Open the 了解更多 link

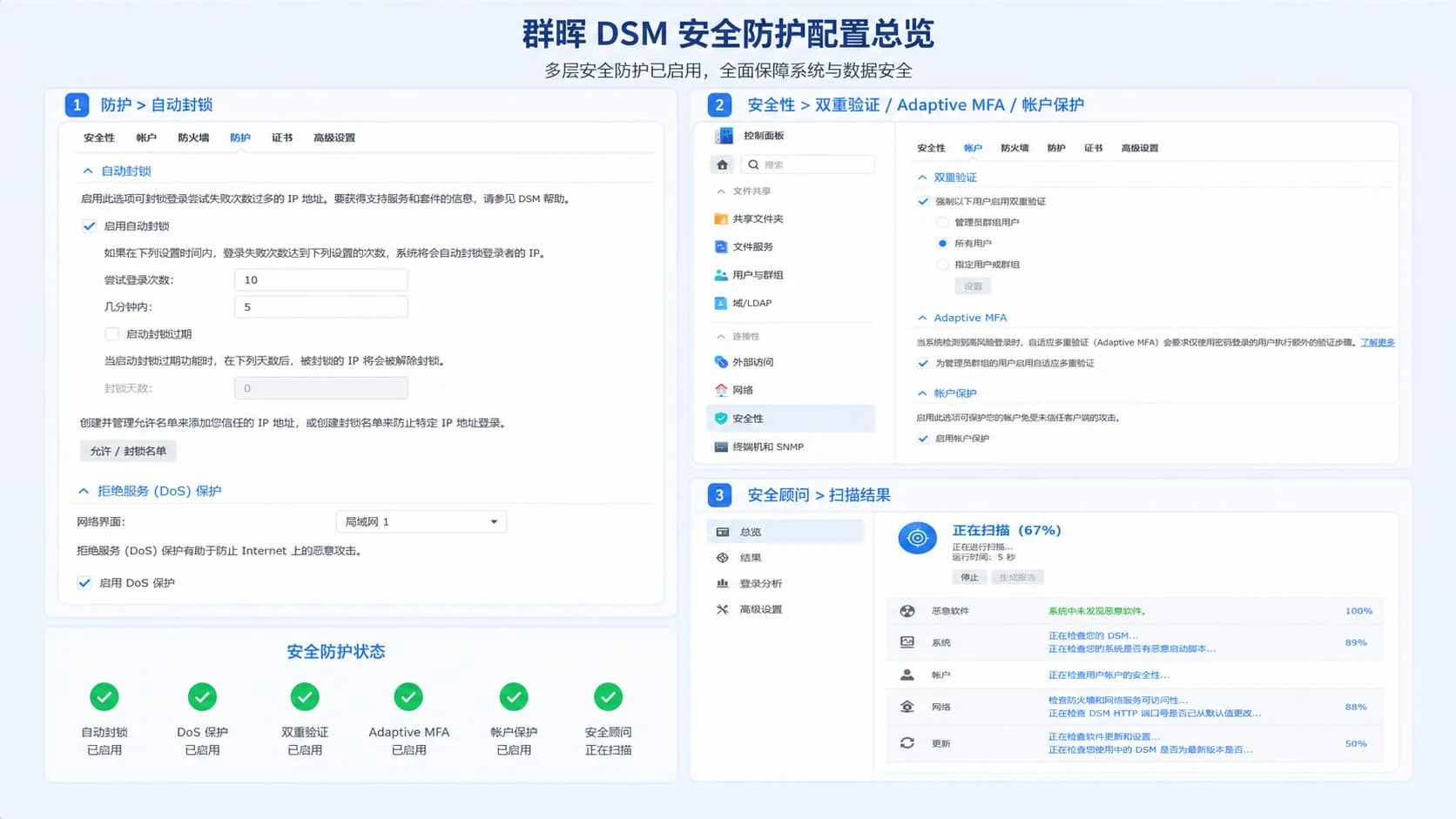(1378, 343)
